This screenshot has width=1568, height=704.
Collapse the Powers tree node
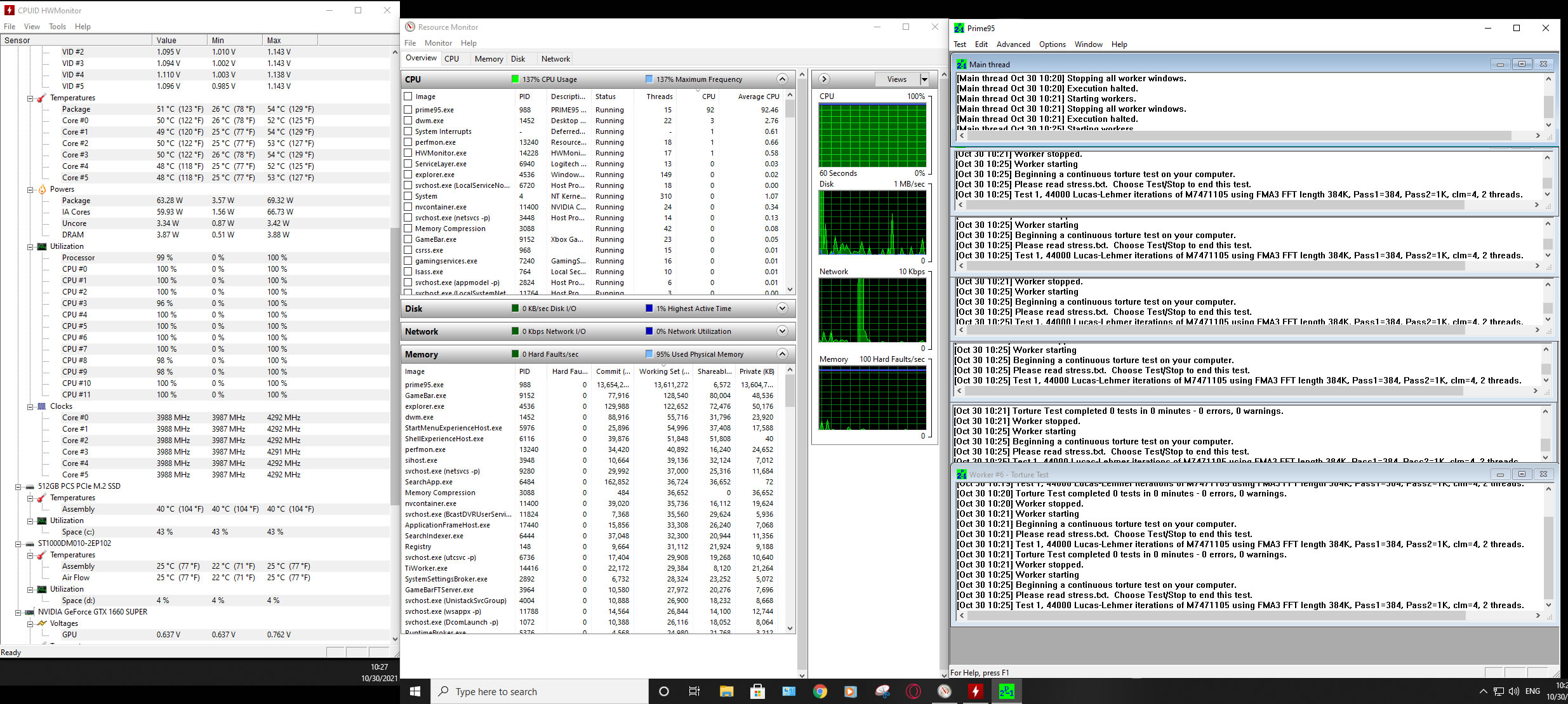click(30, 189)
